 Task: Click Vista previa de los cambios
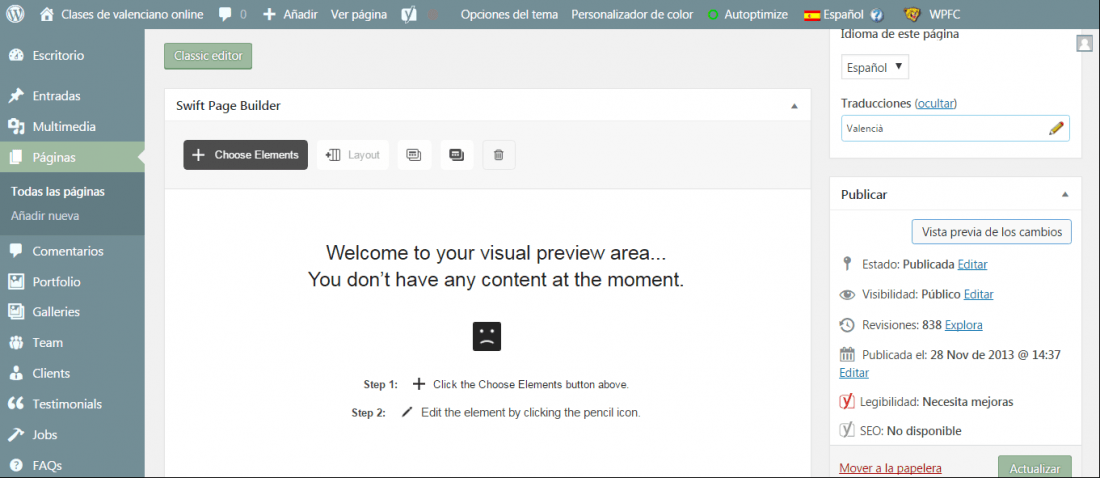tap(991, 232)
